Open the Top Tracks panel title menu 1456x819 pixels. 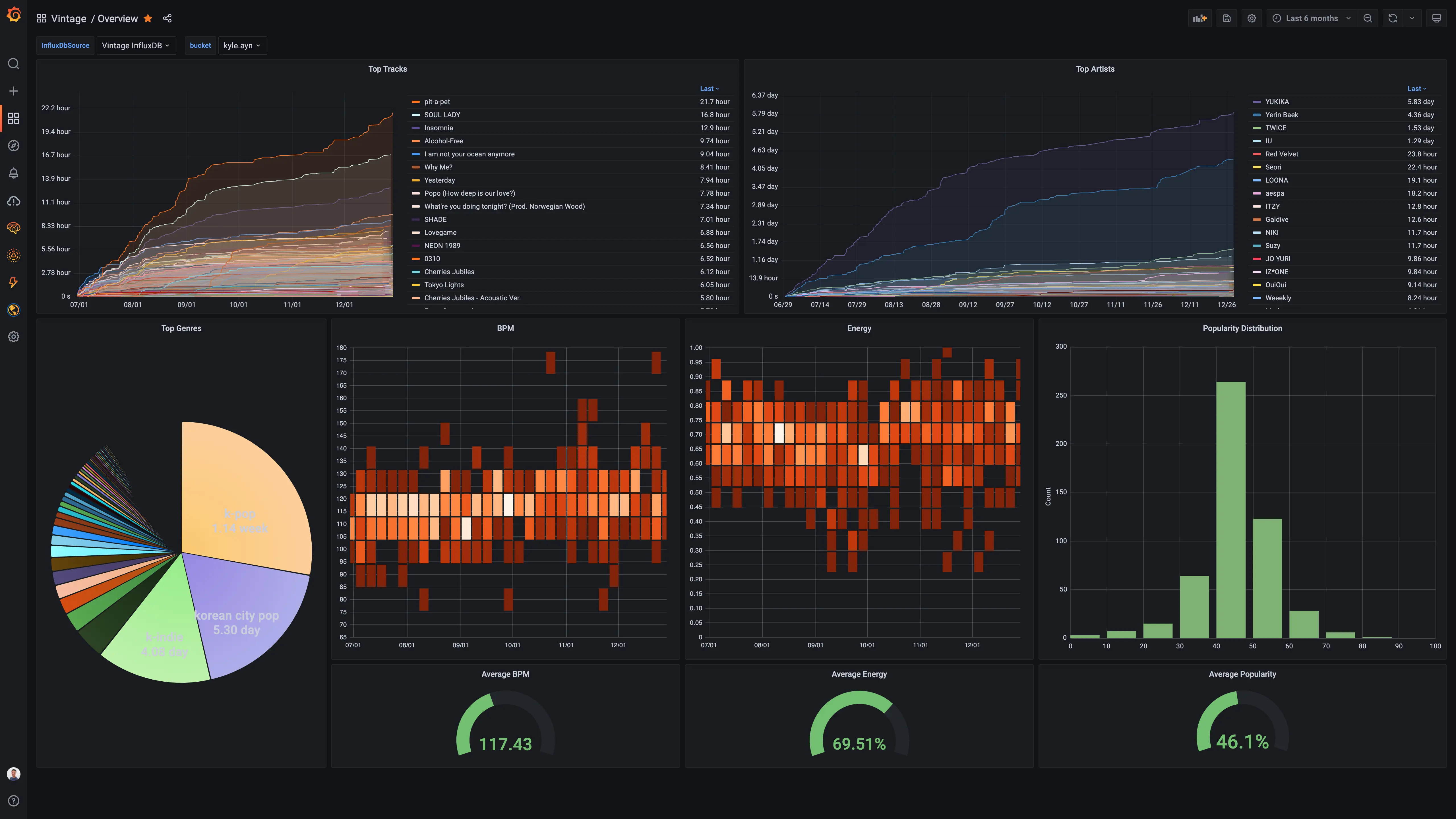coord(388,69)
